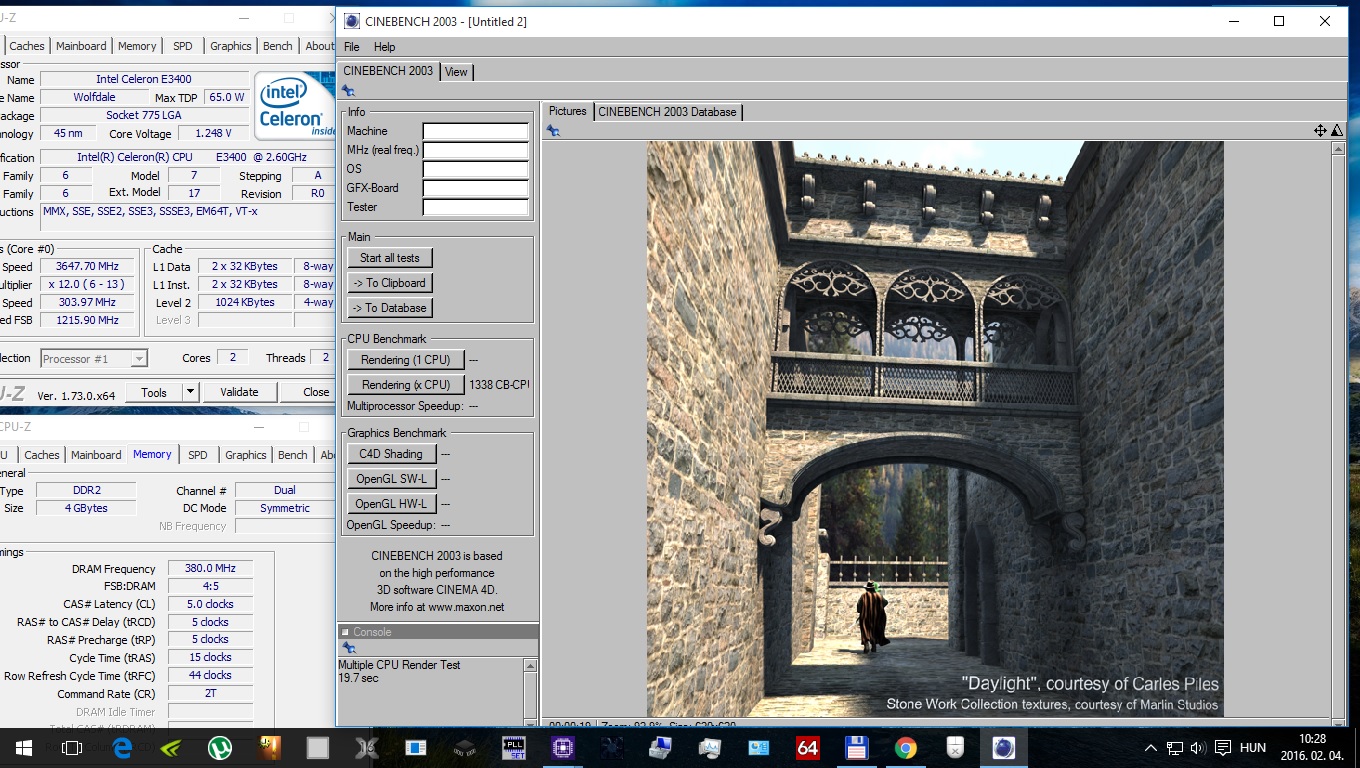The image size is (1360, 768).
Task: Open the Tools dropdown arrow in CPU-Z
Action: 190,392
